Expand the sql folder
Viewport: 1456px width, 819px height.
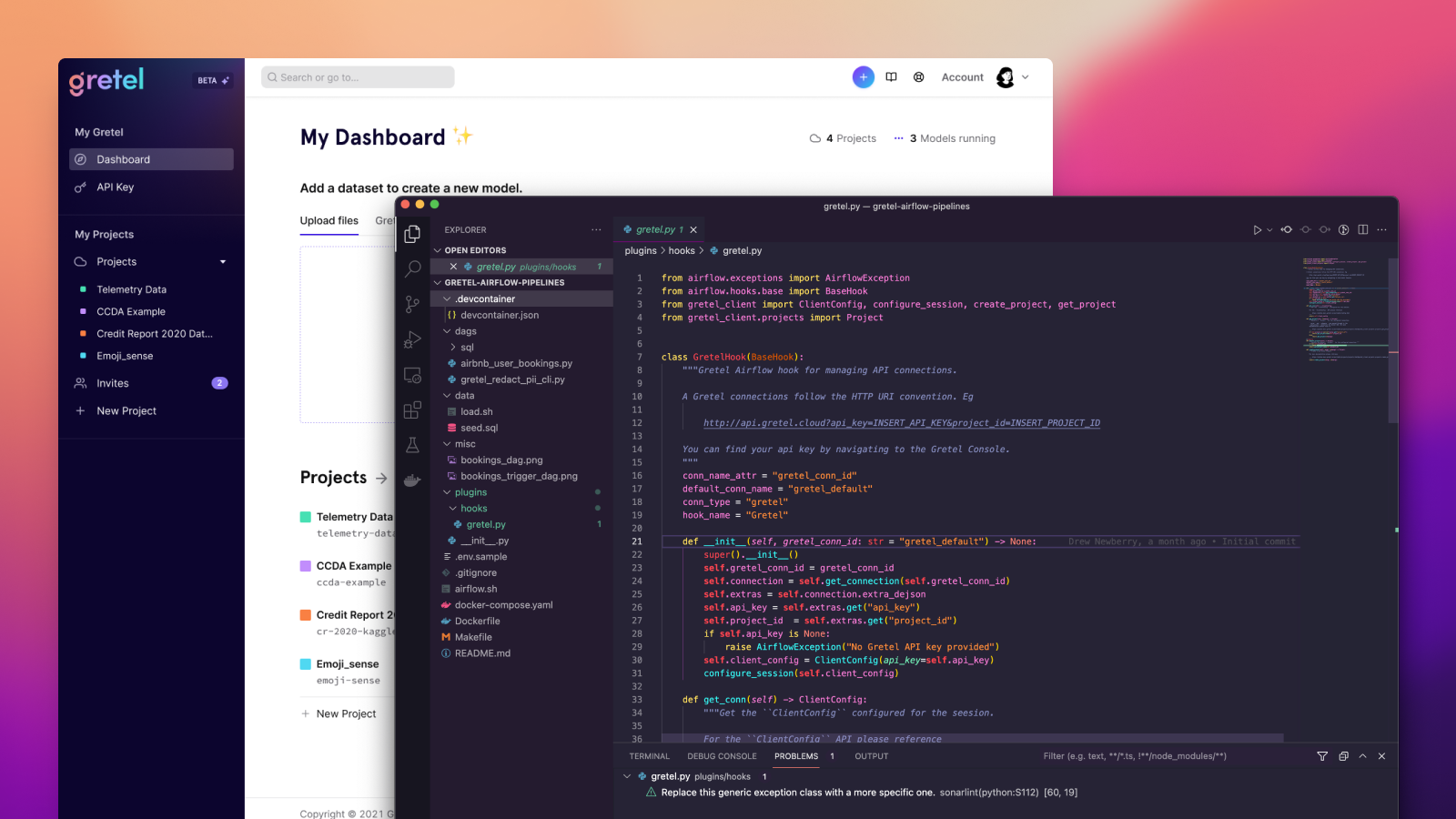pos(453,348)
